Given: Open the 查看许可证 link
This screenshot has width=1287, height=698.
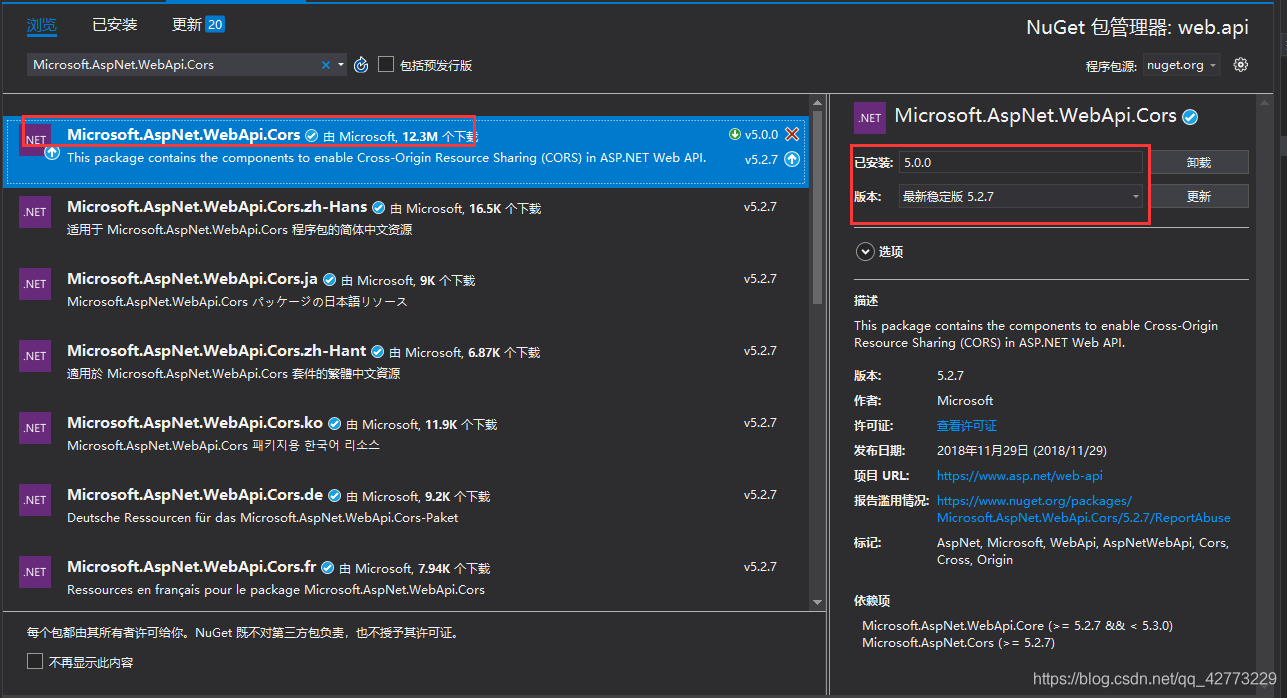Looking at the screenshot, I should pos(966,425).
